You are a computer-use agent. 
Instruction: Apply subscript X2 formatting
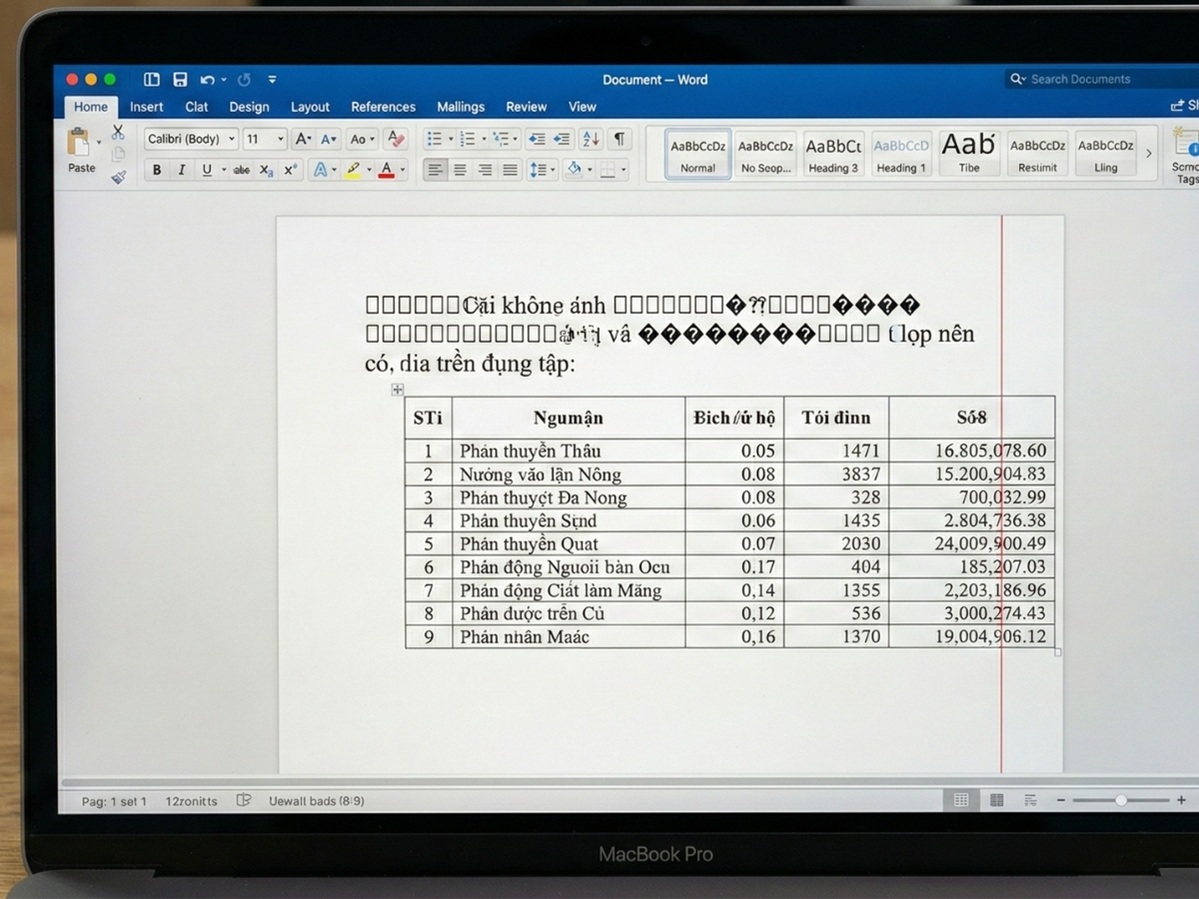click(x=266, y=170)
